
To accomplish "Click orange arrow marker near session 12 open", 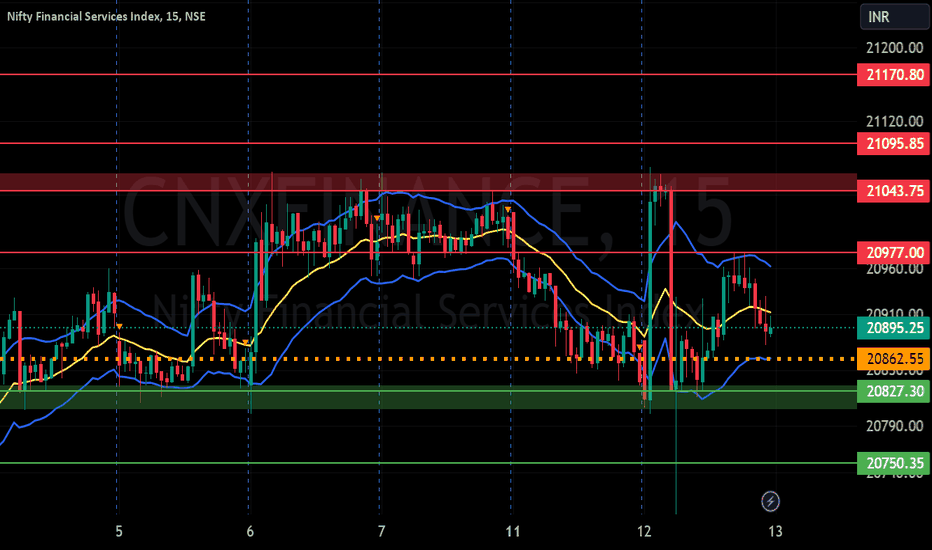I will (x=640, y=347).
